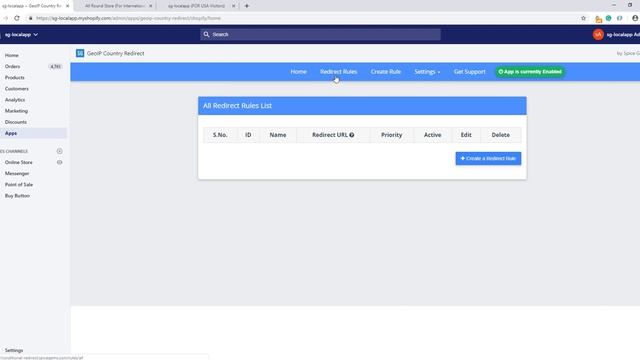Screen dimensions: 640x360
Task: Expand the Settings dropdown in app navbar
Action: click(427, 72)
